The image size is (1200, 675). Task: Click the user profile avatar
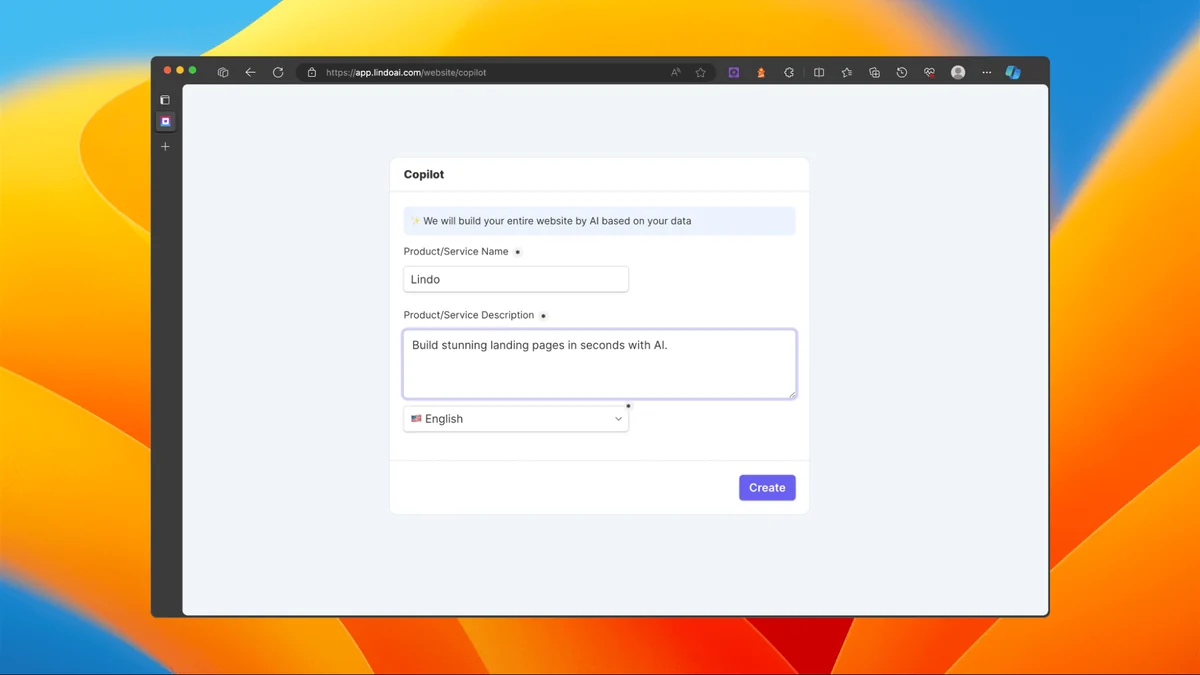coord(958,72)
